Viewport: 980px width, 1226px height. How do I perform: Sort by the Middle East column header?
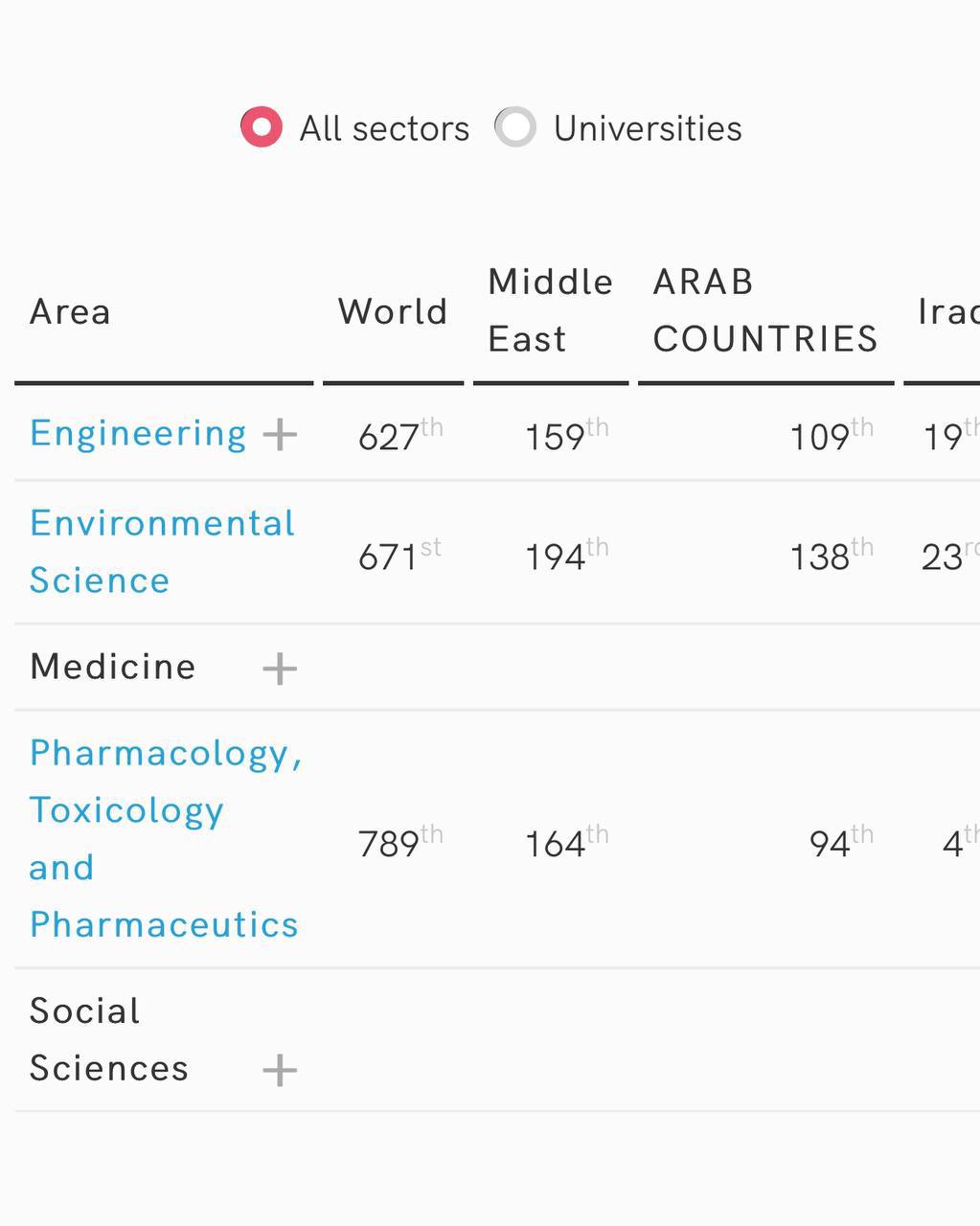(550, 310)
